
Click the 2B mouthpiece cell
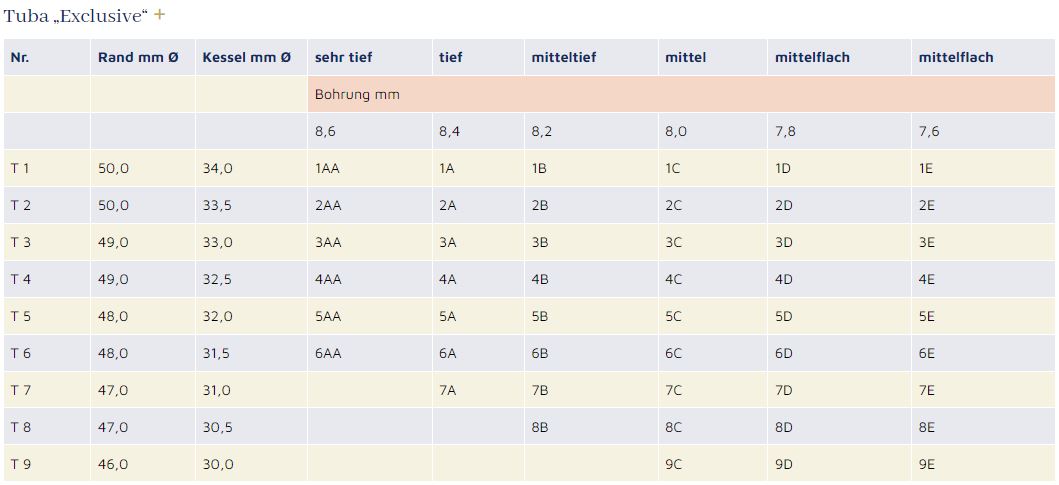click(x=540, y=206)
